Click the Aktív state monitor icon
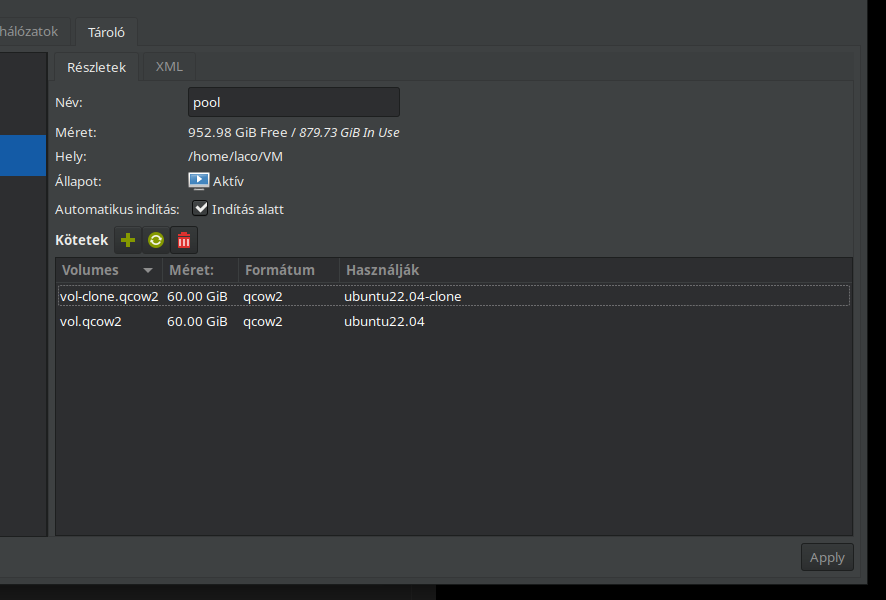 coord(199,181)
